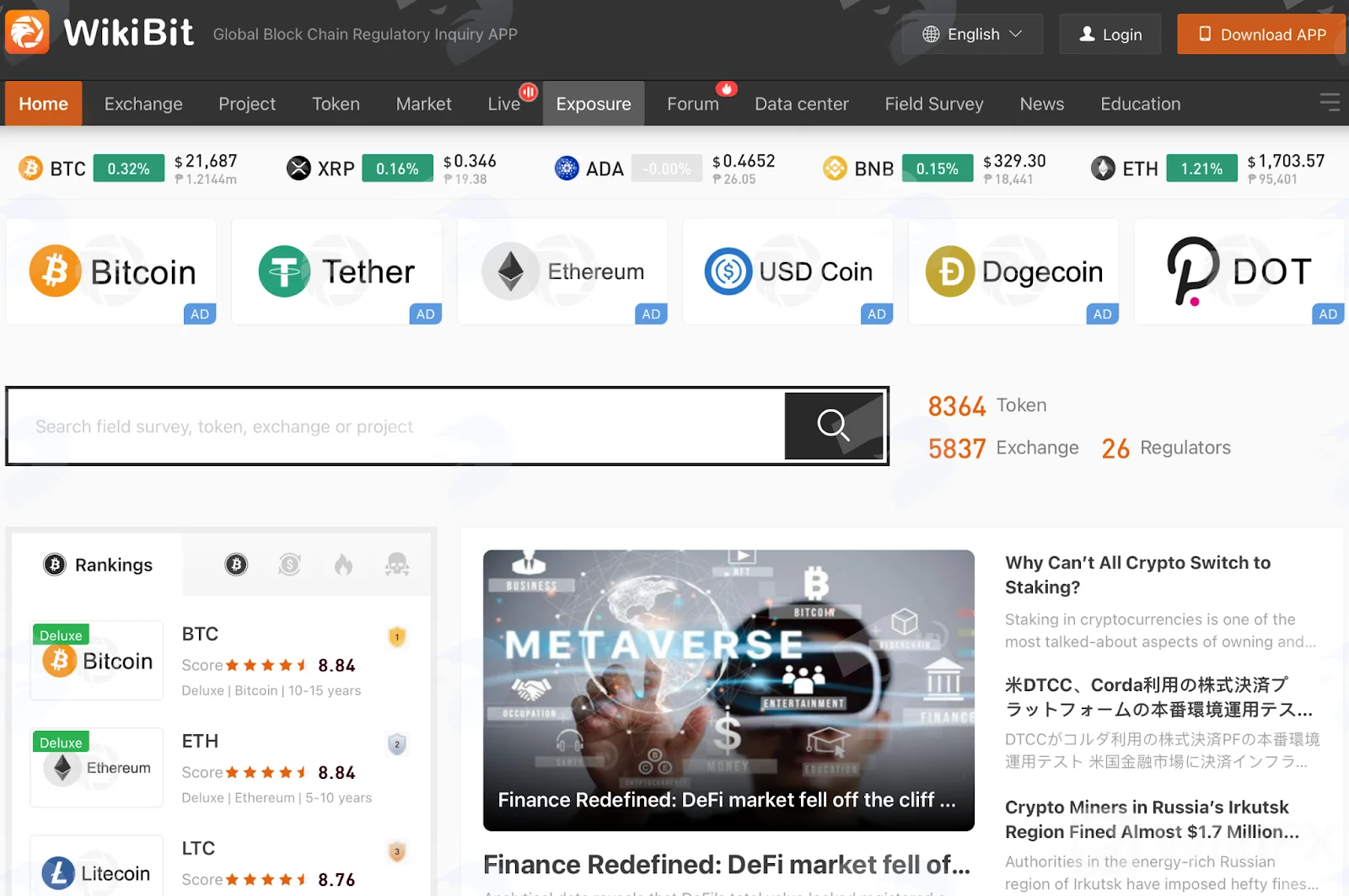Select the skull rankings filter icon
This screenshot has height=896, width=1349.
[397, 565]
